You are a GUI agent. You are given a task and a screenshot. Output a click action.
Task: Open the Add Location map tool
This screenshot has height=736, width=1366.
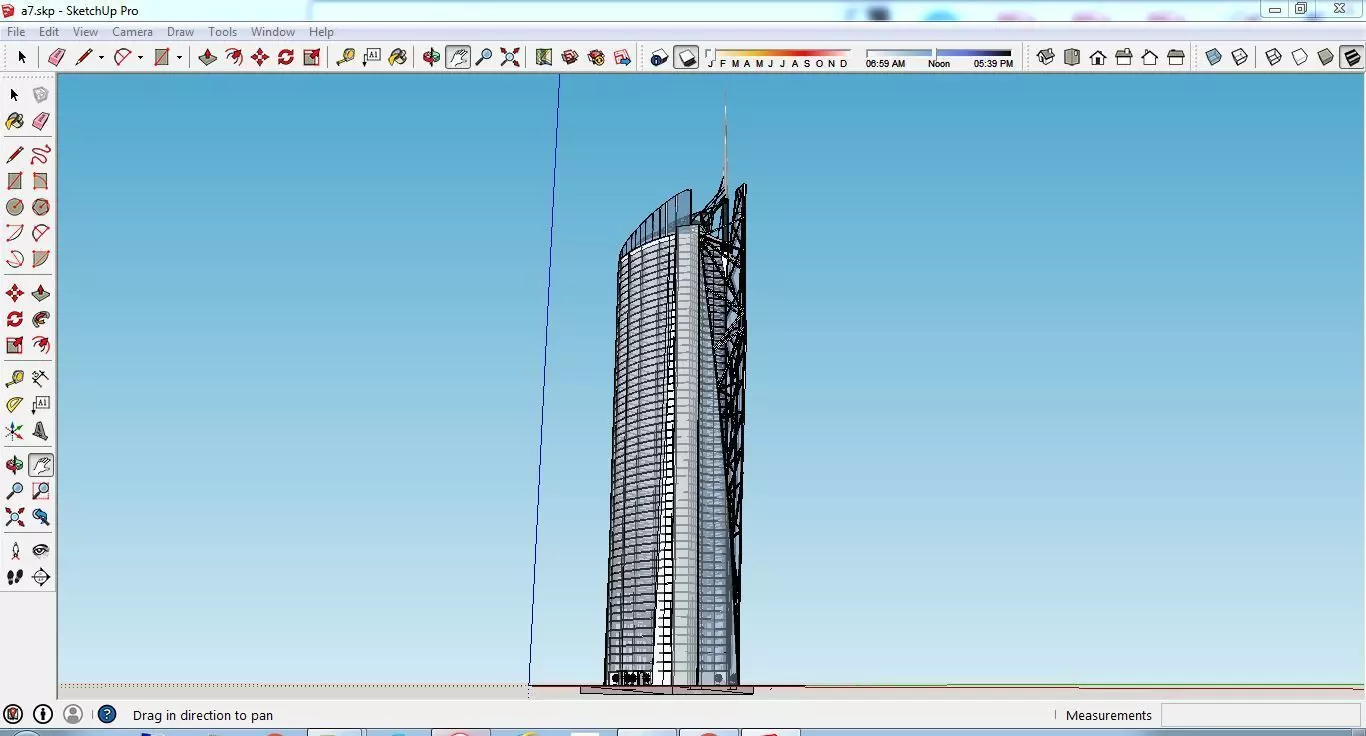pyautogui.click(x=544, y=57)
